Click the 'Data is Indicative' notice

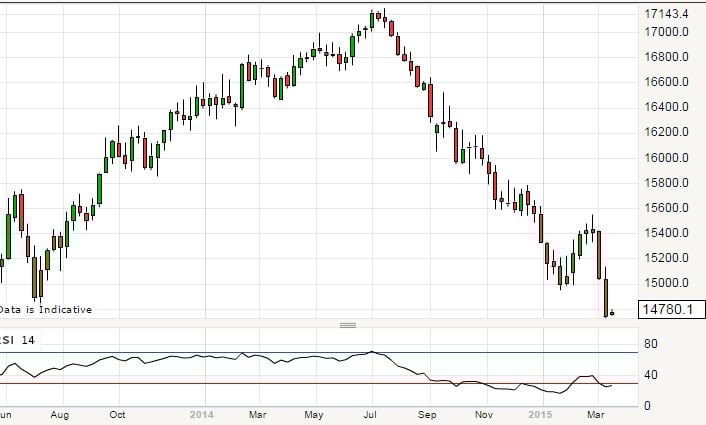(x=46, y=309)
